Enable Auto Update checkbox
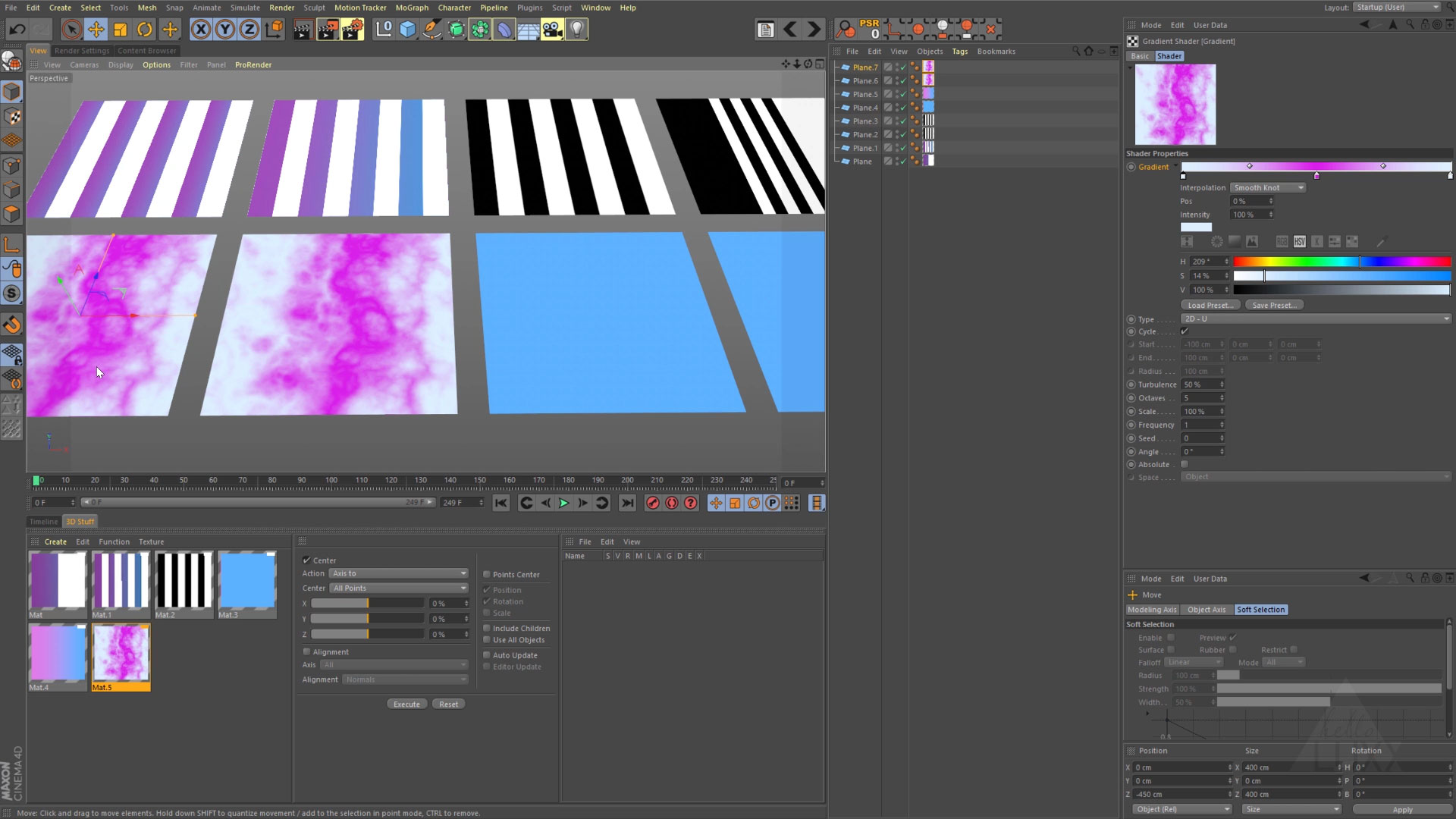The height and width of the screenshot is (819, 1456). (x=487, y=654)
